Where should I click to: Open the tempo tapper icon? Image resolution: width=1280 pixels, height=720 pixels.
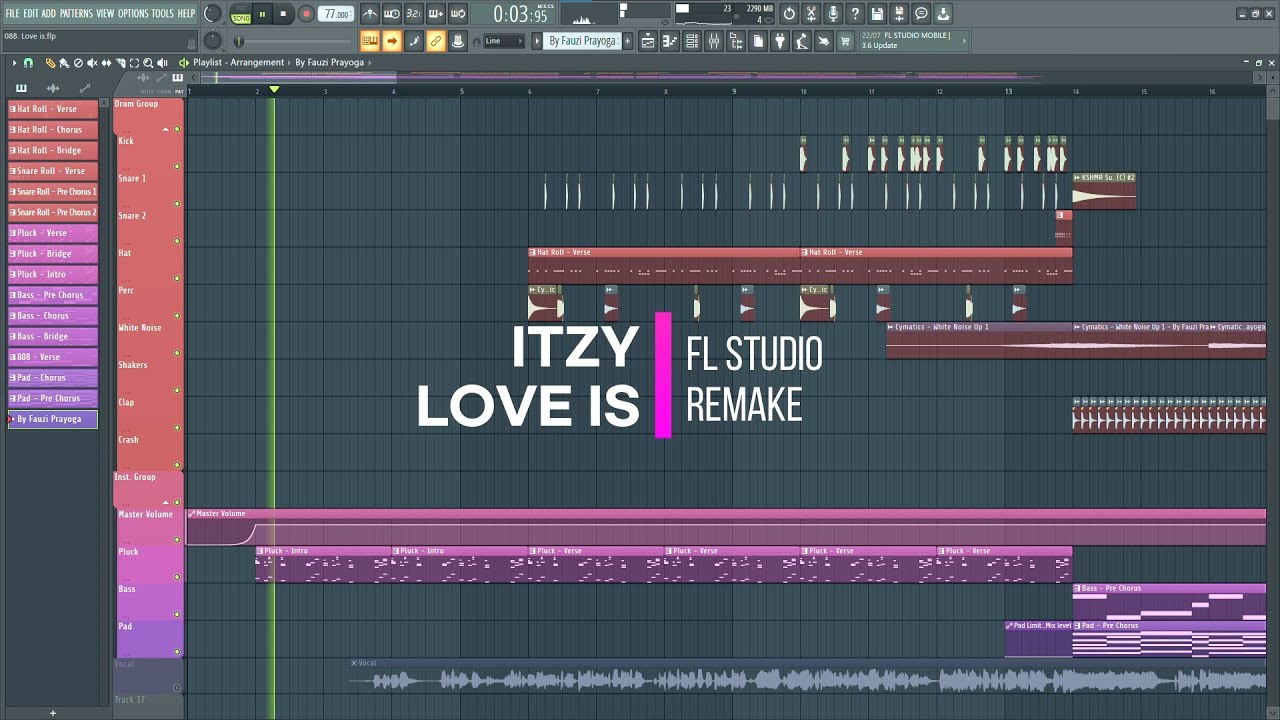pos(802,41)
